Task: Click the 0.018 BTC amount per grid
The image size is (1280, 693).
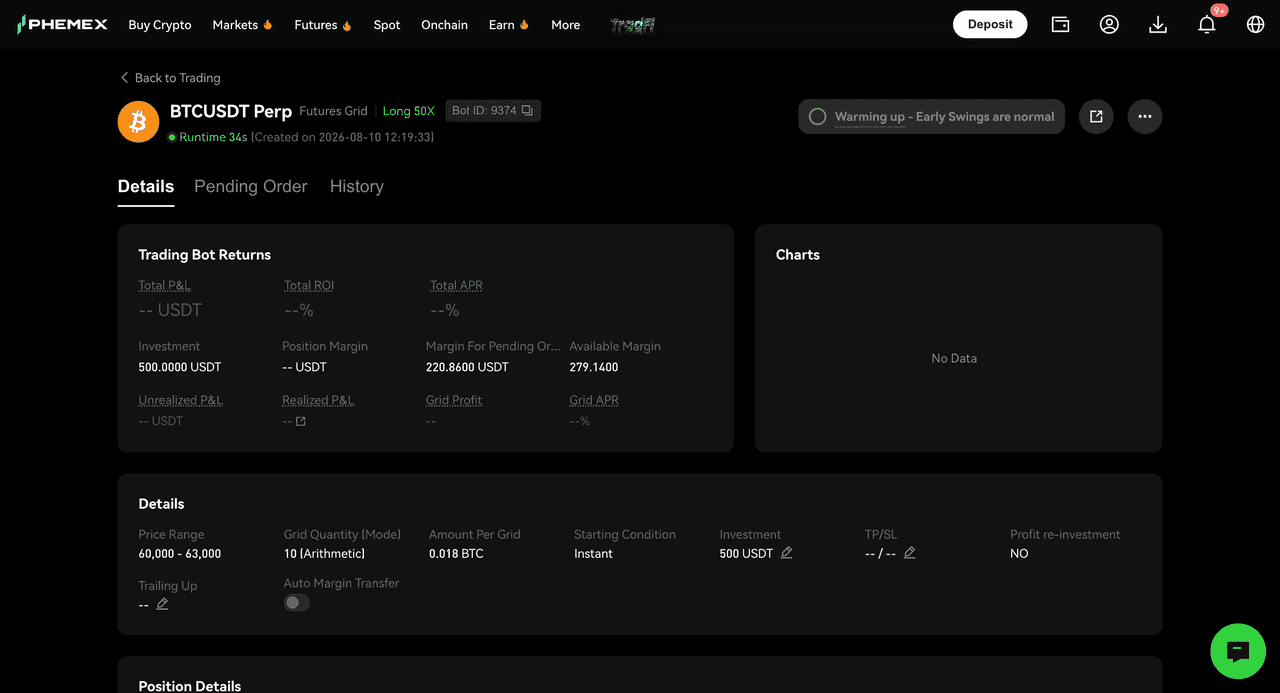Action: tap(456, 554)
